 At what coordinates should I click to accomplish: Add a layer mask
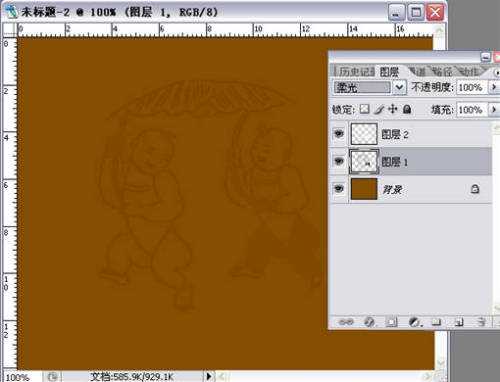tap(391, 322)
